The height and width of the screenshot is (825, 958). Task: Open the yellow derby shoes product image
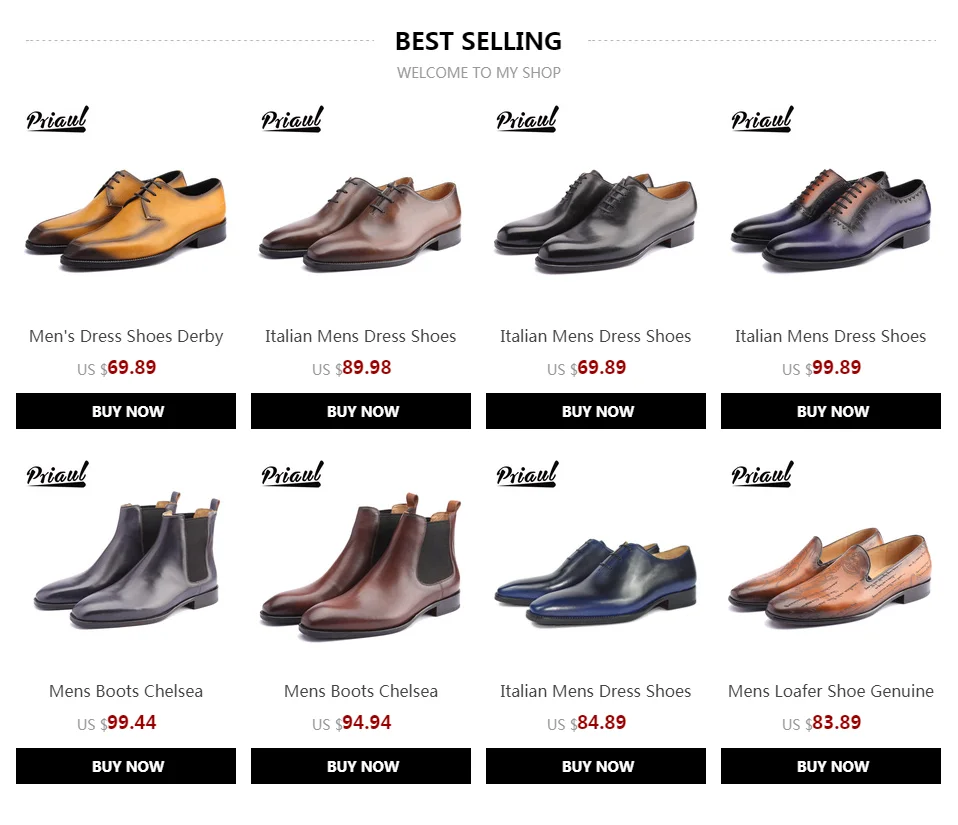pos(126,221)
